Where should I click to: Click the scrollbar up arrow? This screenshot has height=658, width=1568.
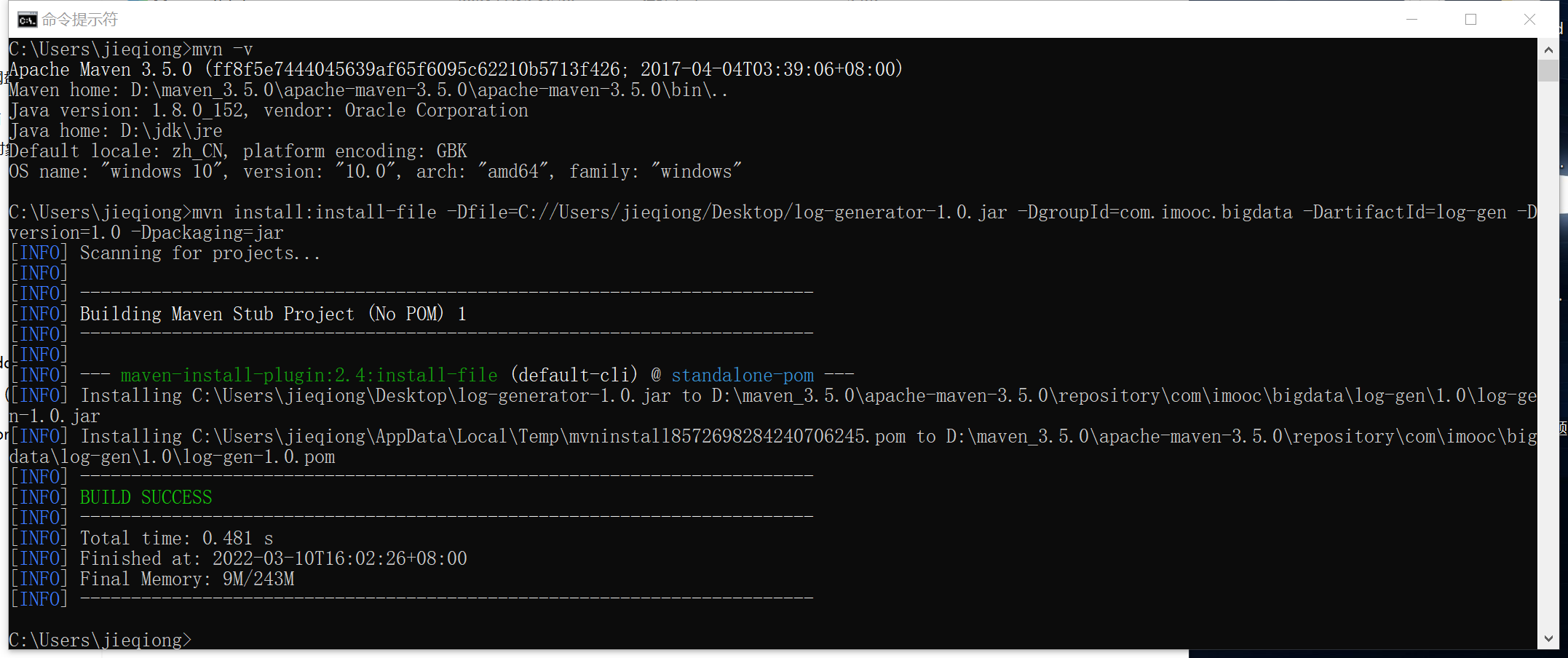1548,50
